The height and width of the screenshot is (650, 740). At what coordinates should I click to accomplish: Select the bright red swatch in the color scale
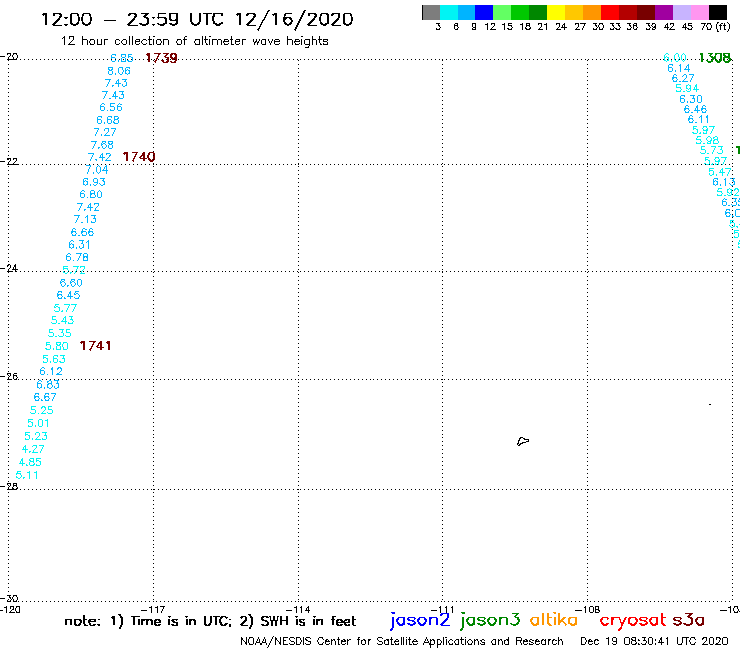coord(610,12)
